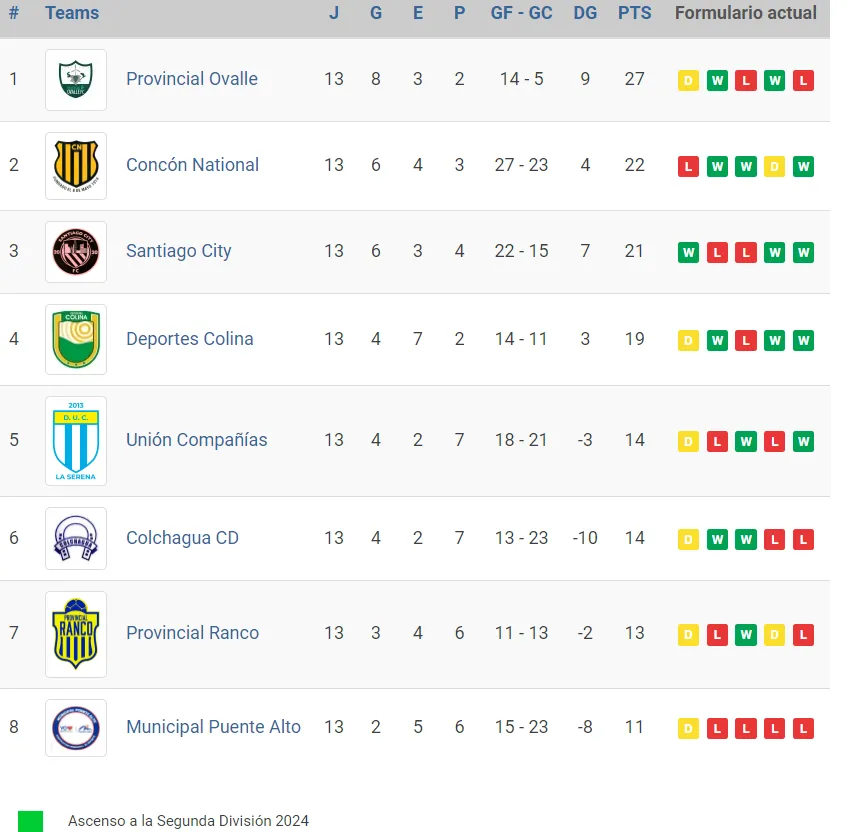Open the Municipal Puente Alto team page
Screen dimensions: 852x832
tap(213, 727)
